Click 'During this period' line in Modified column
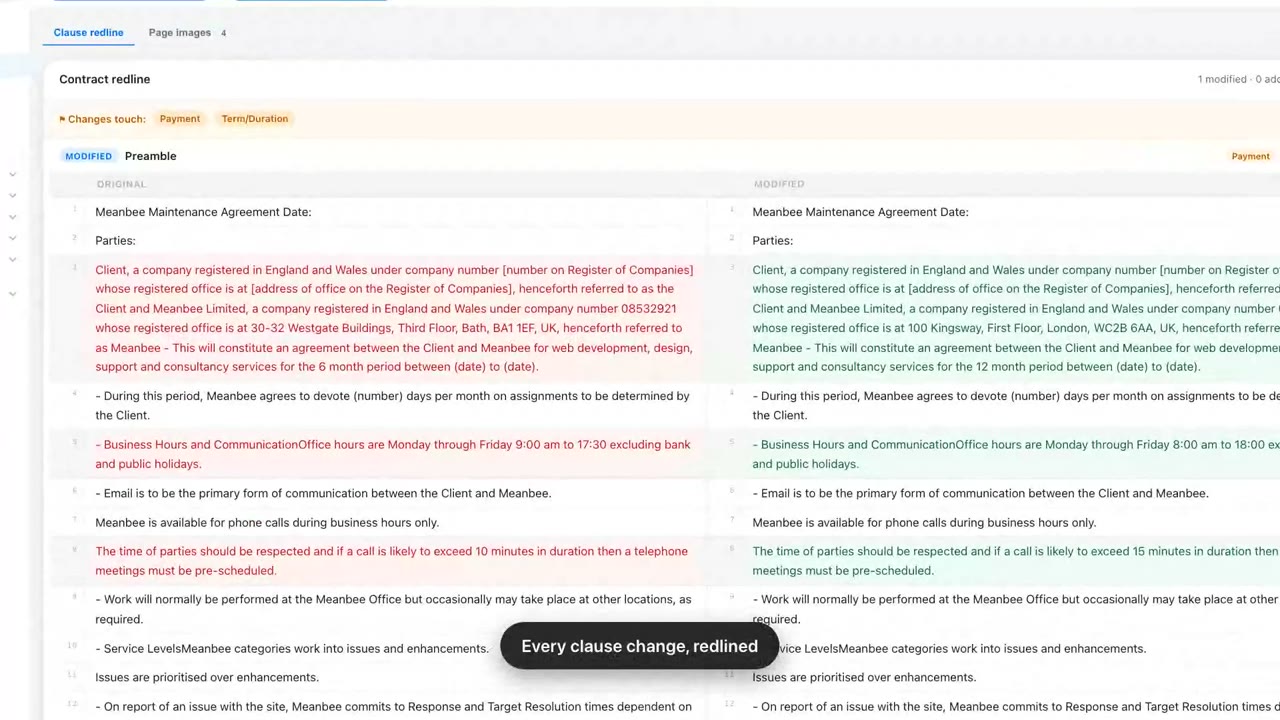The height and width of the screenshot is (720, 1280). coord(1016,405)
